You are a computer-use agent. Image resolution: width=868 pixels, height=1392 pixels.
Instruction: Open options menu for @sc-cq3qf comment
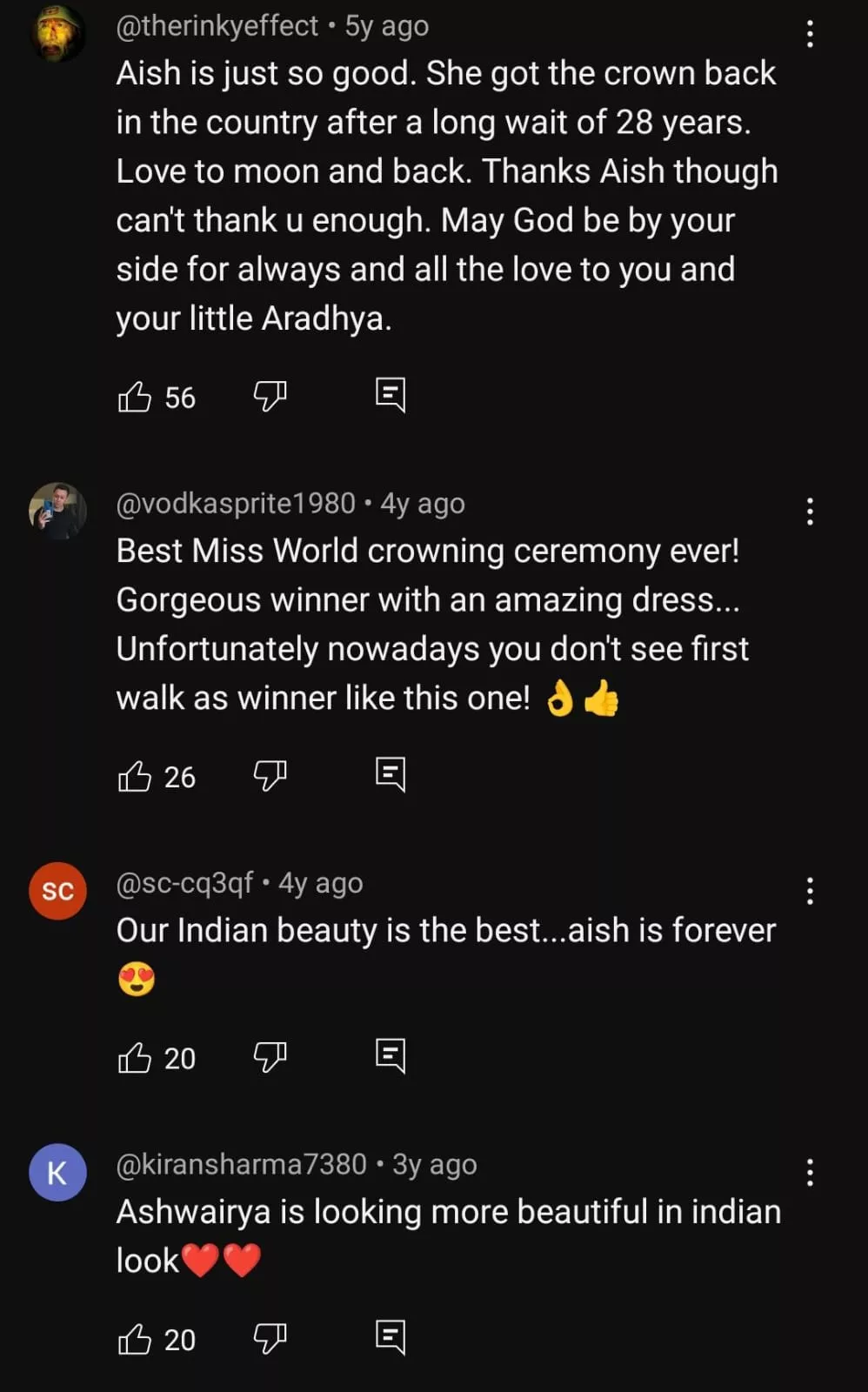[810, 891]
